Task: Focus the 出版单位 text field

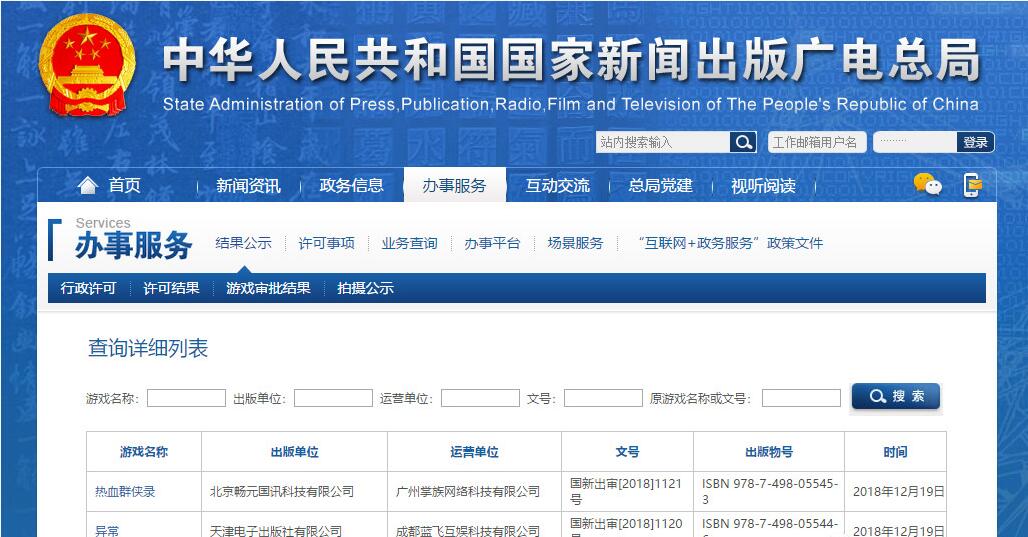Action: [333, 398]
